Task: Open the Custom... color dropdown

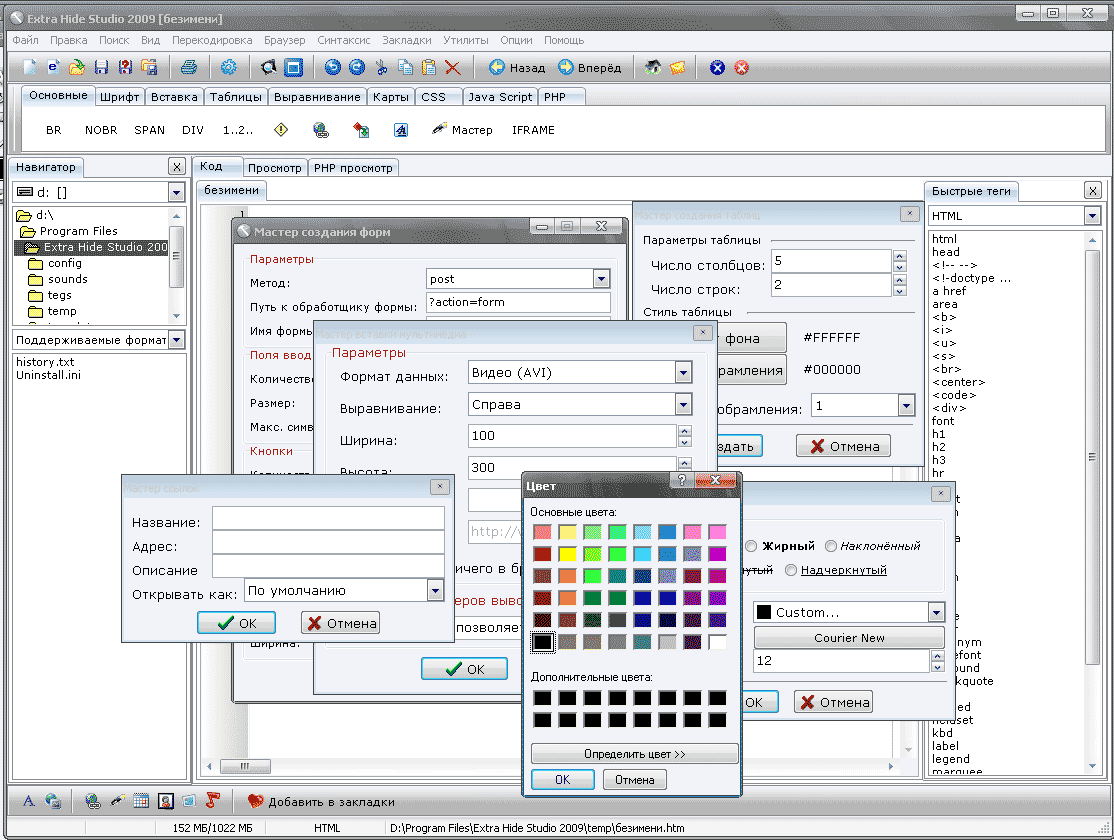Action: 936,612
